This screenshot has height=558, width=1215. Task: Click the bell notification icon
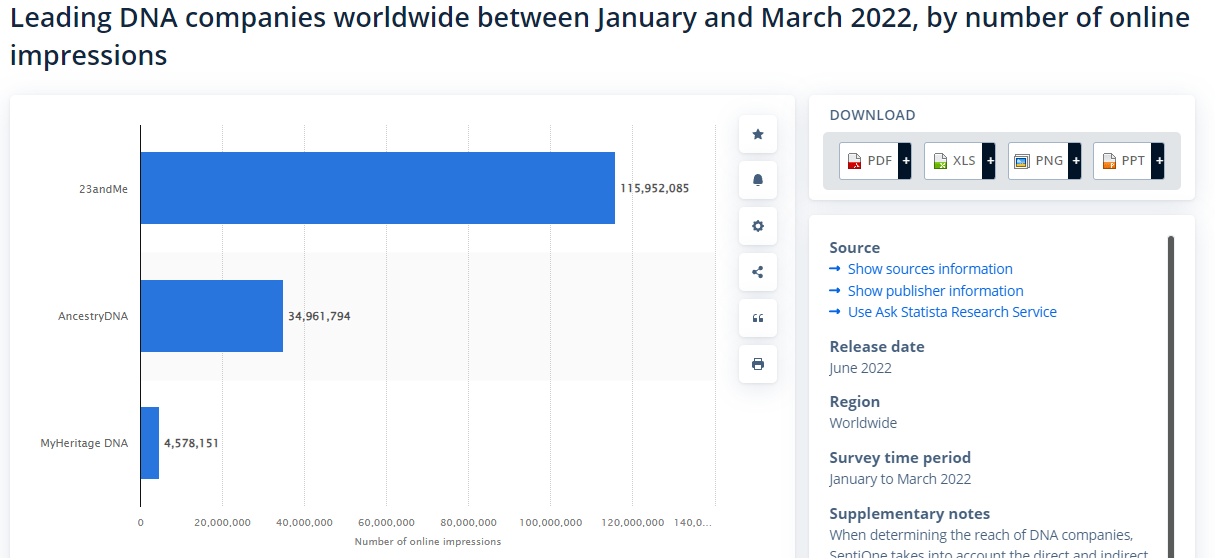[757, 180]
